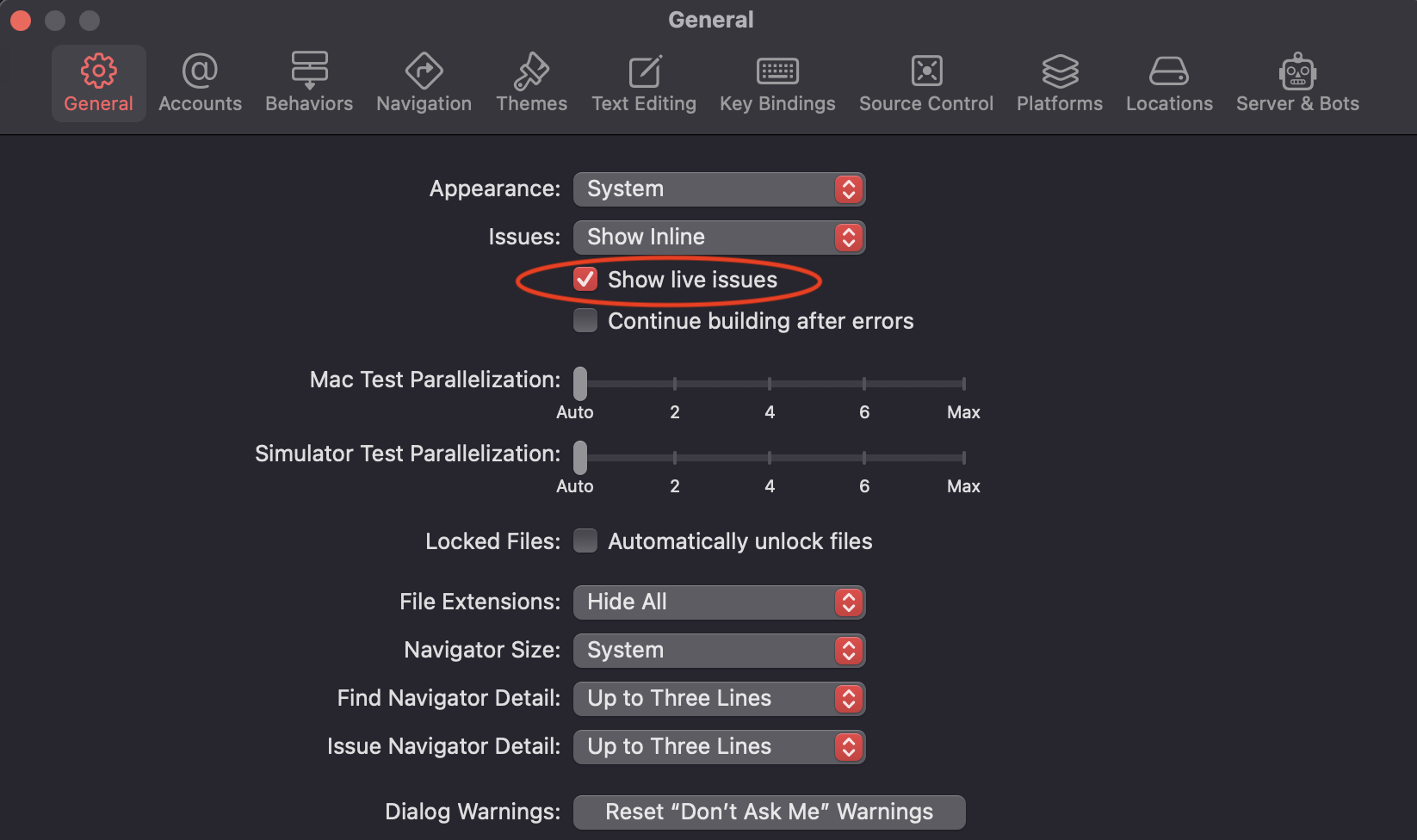Expand the Find Navigator Detail dropdown
The height and width of the screenshot is (840, 1417).
[x=719, y=699]
